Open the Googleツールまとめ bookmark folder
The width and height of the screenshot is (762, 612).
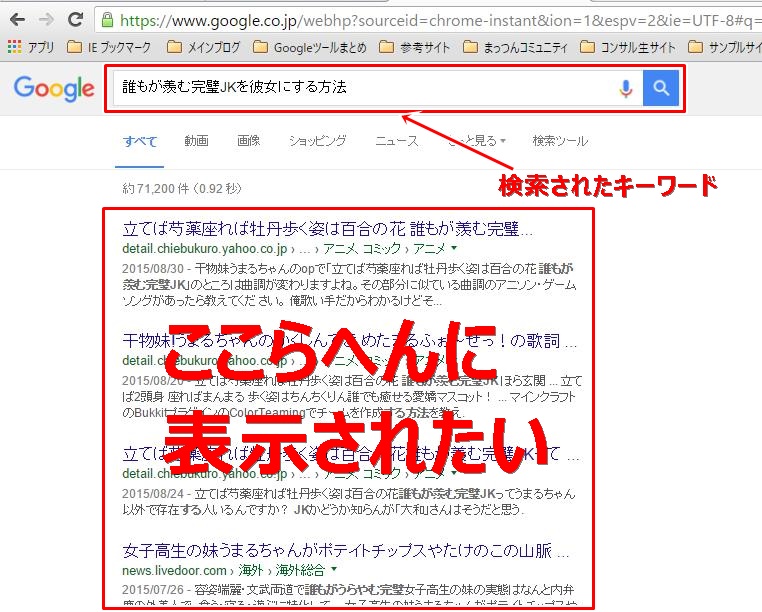[x=310, y=47]
